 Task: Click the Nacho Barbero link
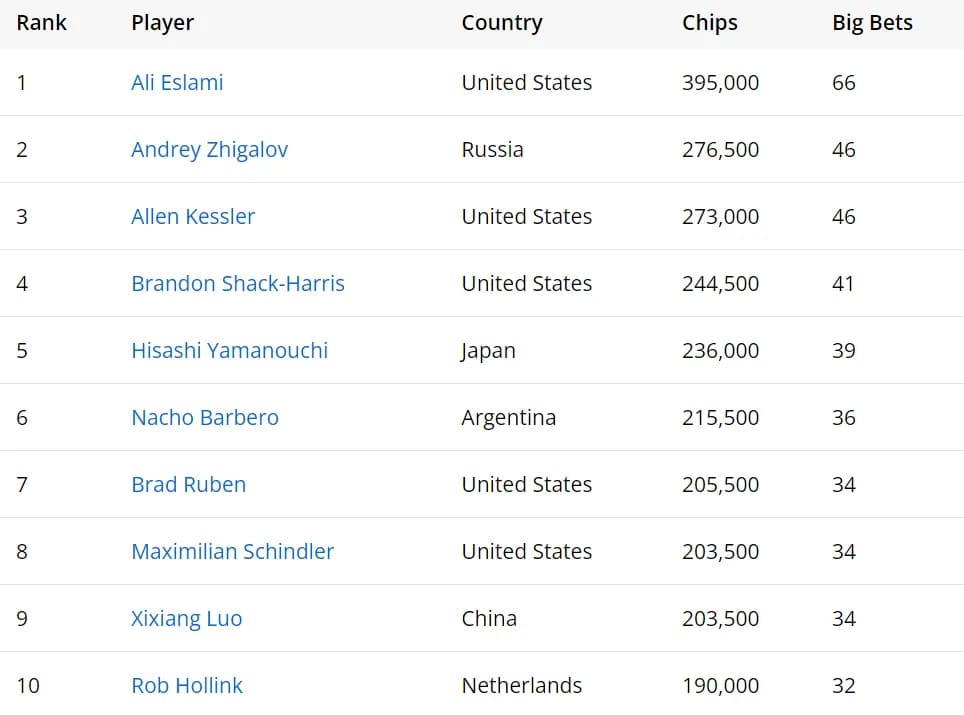tap(205, 417)
